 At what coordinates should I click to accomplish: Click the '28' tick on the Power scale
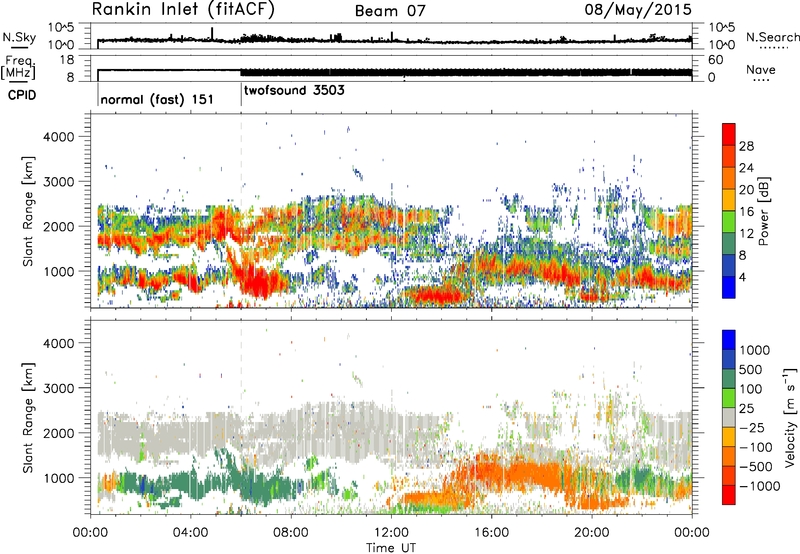point(746,146)
